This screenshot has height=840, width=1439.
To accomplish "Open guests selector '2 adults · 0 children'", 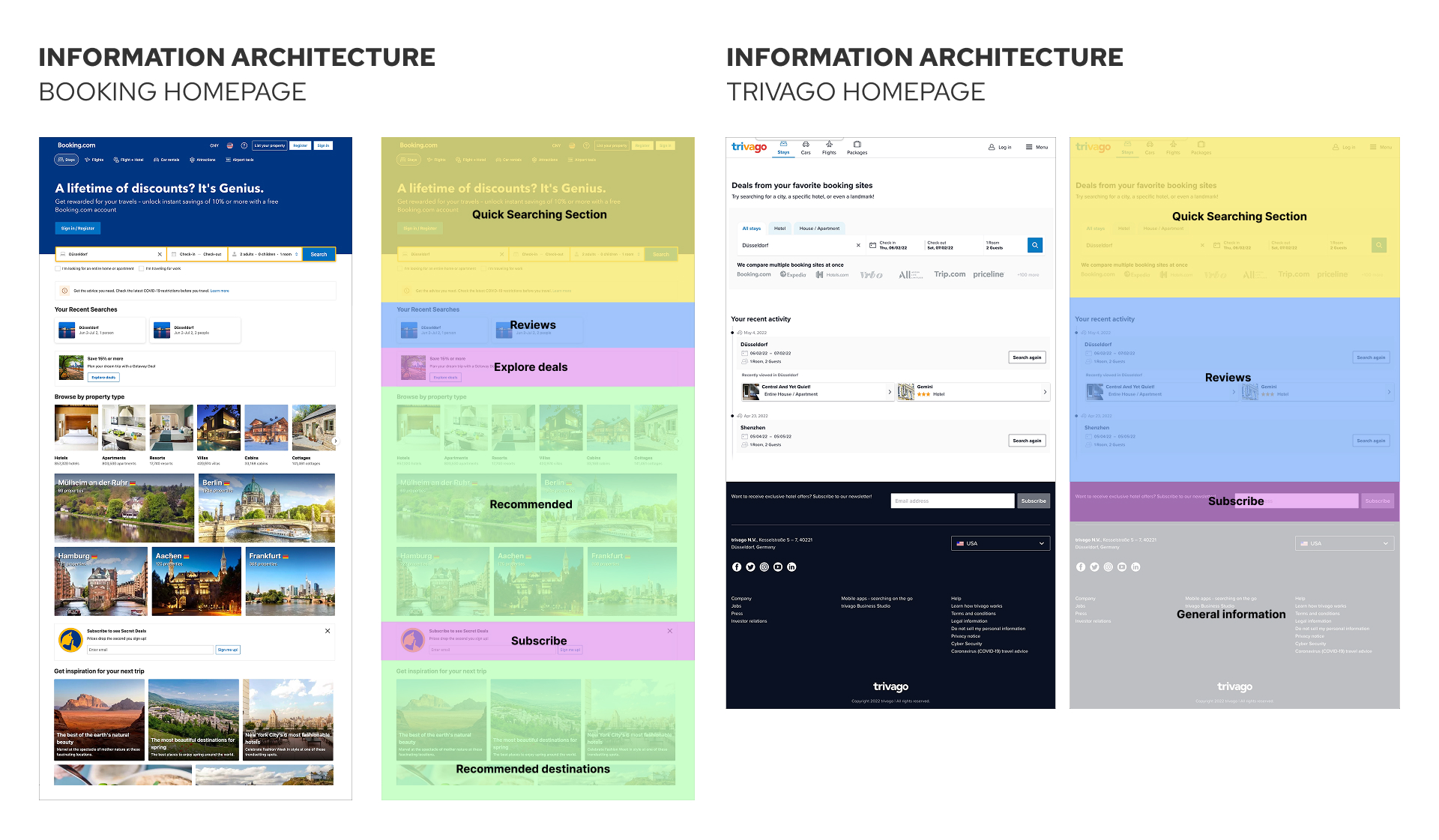I will click(x=265, y=254).
